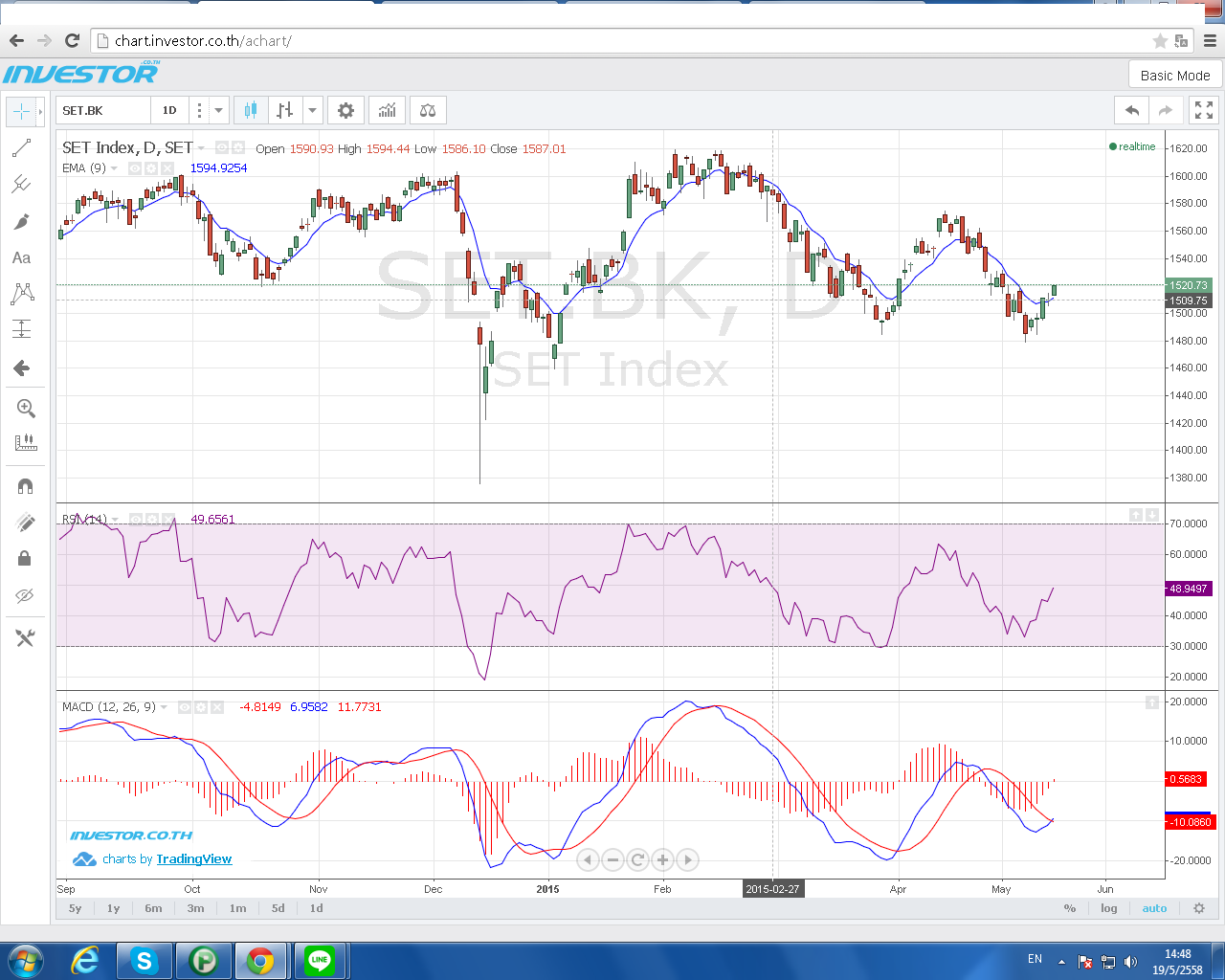Open EMA (9) settings gear

pyautogui.click(x=150, y=168)
